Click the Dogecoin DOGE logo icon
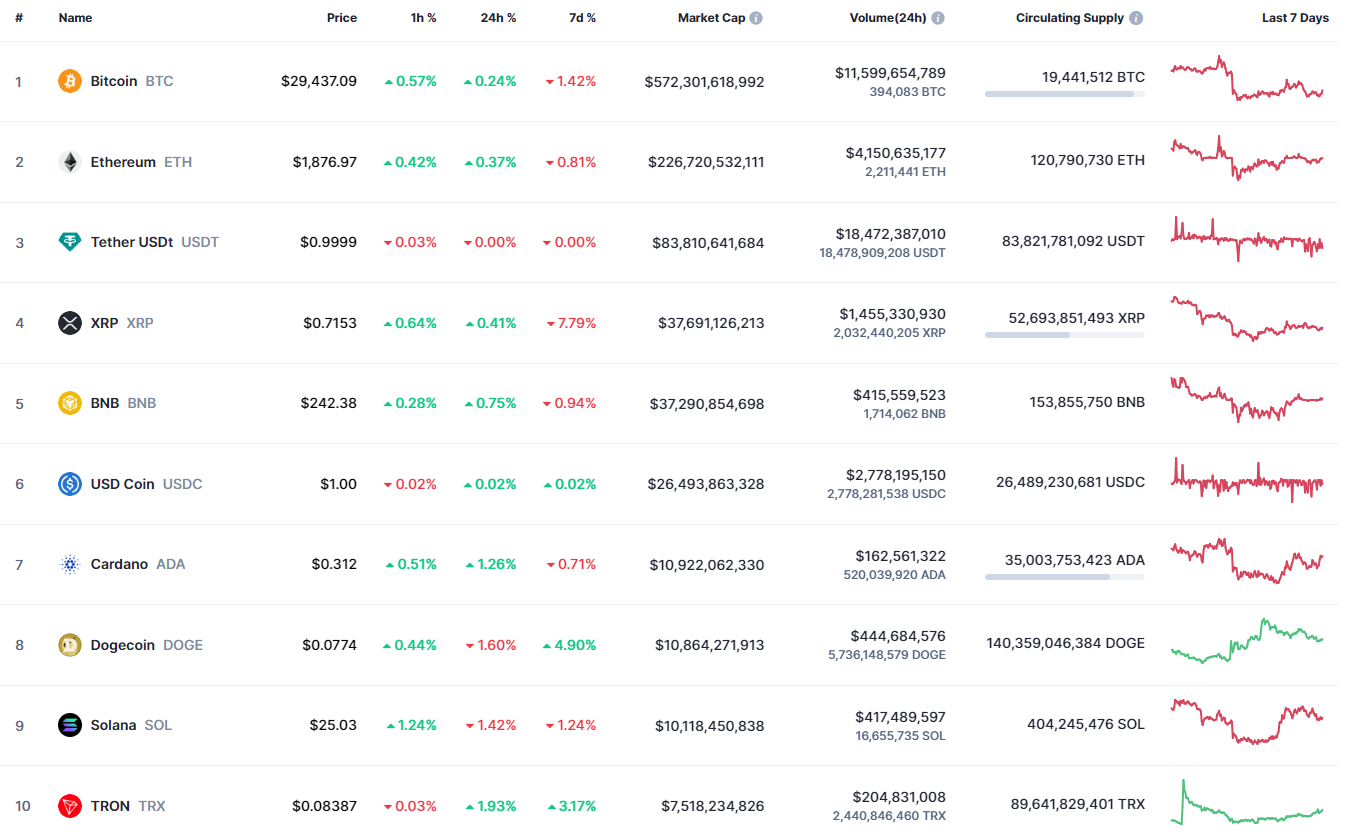The image size is (1363, 838). [x=68, y=644]
